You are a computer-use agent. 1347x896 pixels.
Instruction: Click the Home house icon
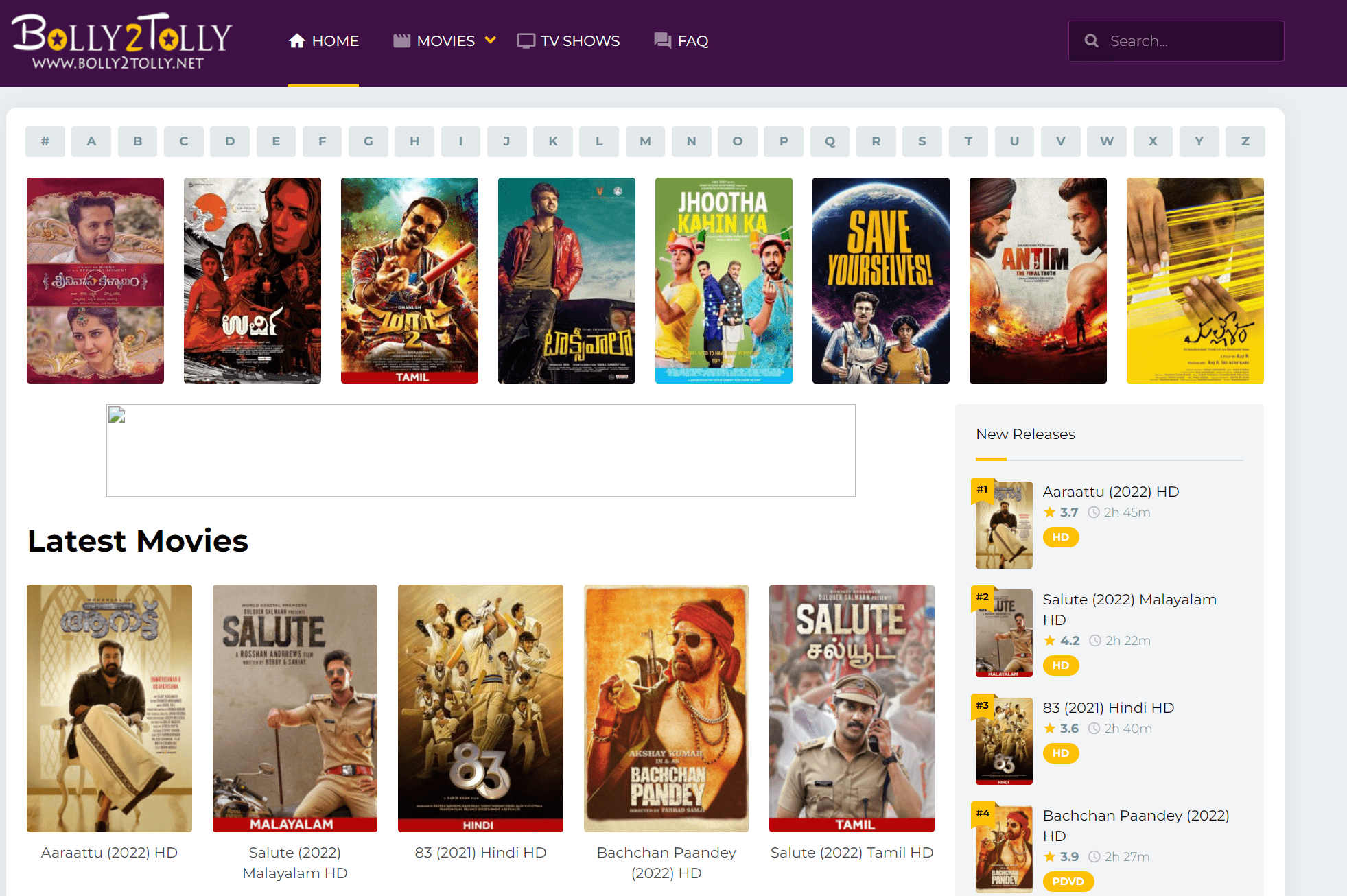296,41
